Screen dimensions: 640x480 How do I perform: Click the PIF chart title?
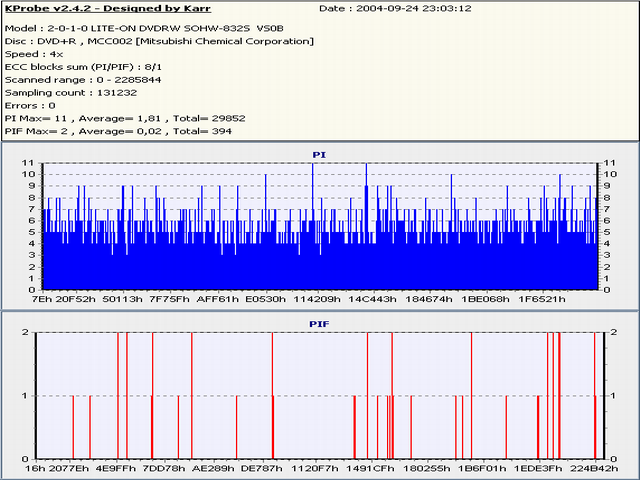pyautogui.click(x=319, y=324)
